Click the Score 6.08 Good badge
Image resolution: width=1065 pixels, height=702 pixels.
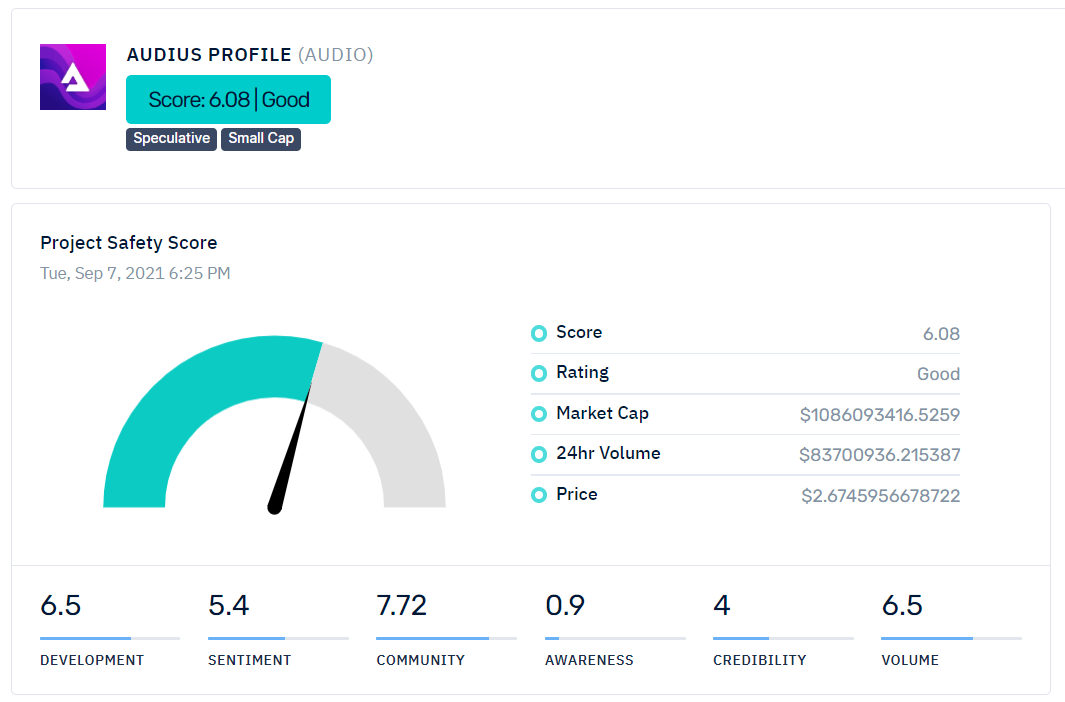pyautogui.click(x=228, y=100)
